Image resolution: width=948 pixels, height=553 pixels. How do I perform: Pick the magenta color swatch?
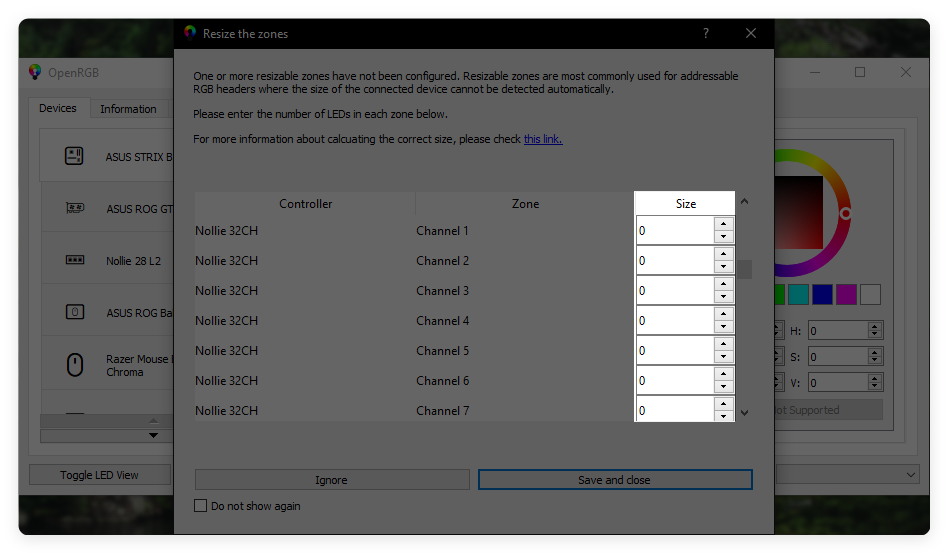coord(846,294)
